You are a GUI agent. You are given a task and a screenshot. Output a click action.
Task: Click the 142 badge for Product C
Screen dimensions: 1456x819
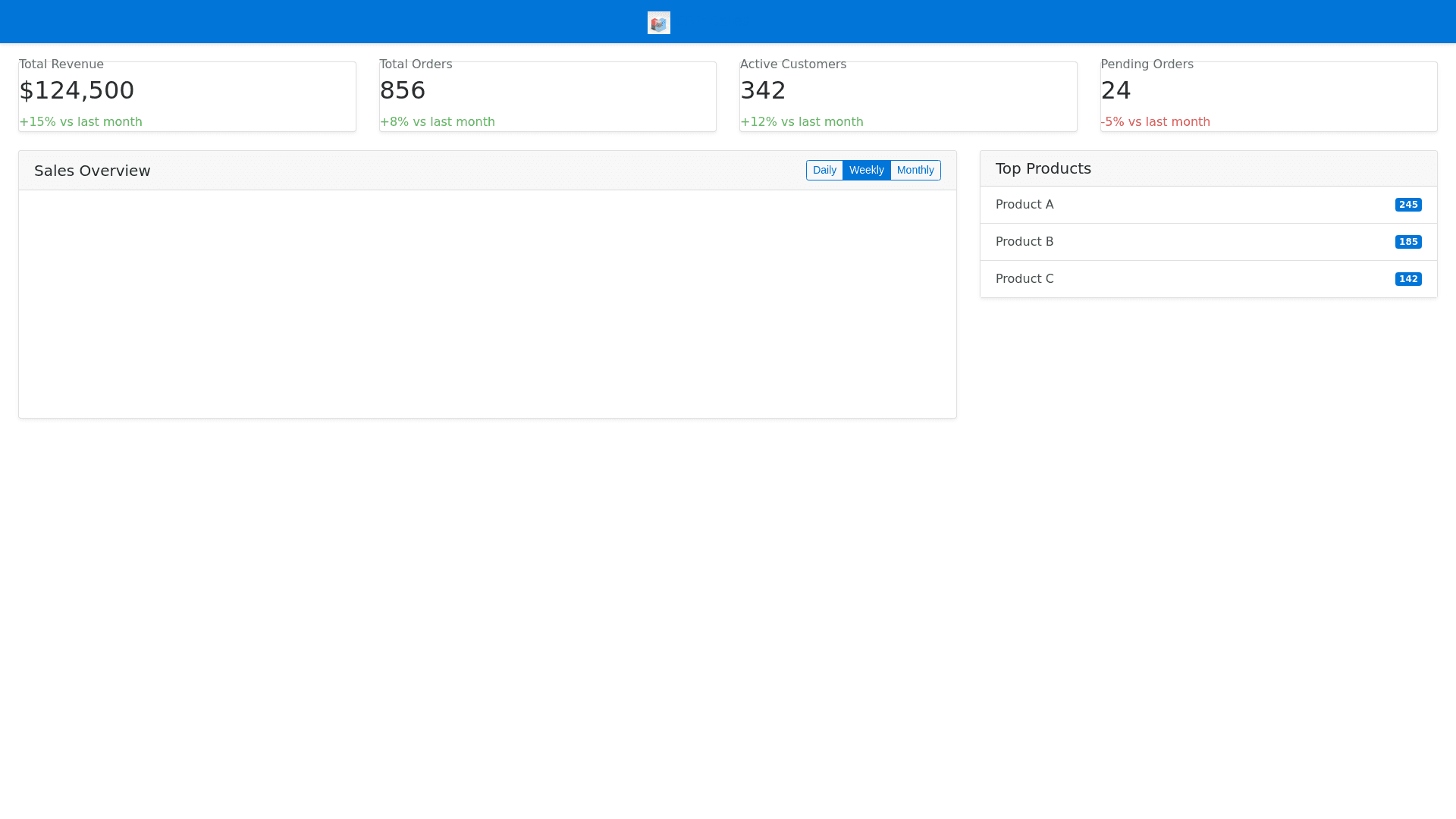1407,279
